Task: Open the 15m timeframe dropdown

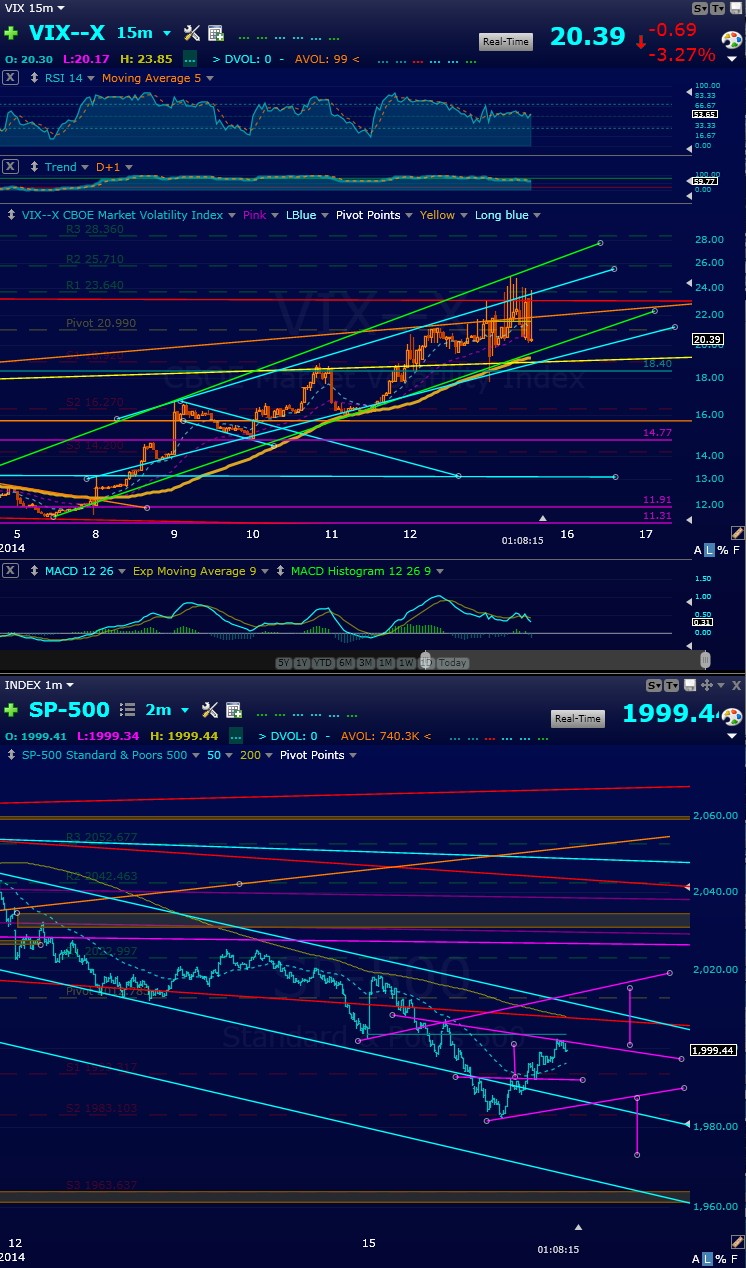Action: pos(166,34)
